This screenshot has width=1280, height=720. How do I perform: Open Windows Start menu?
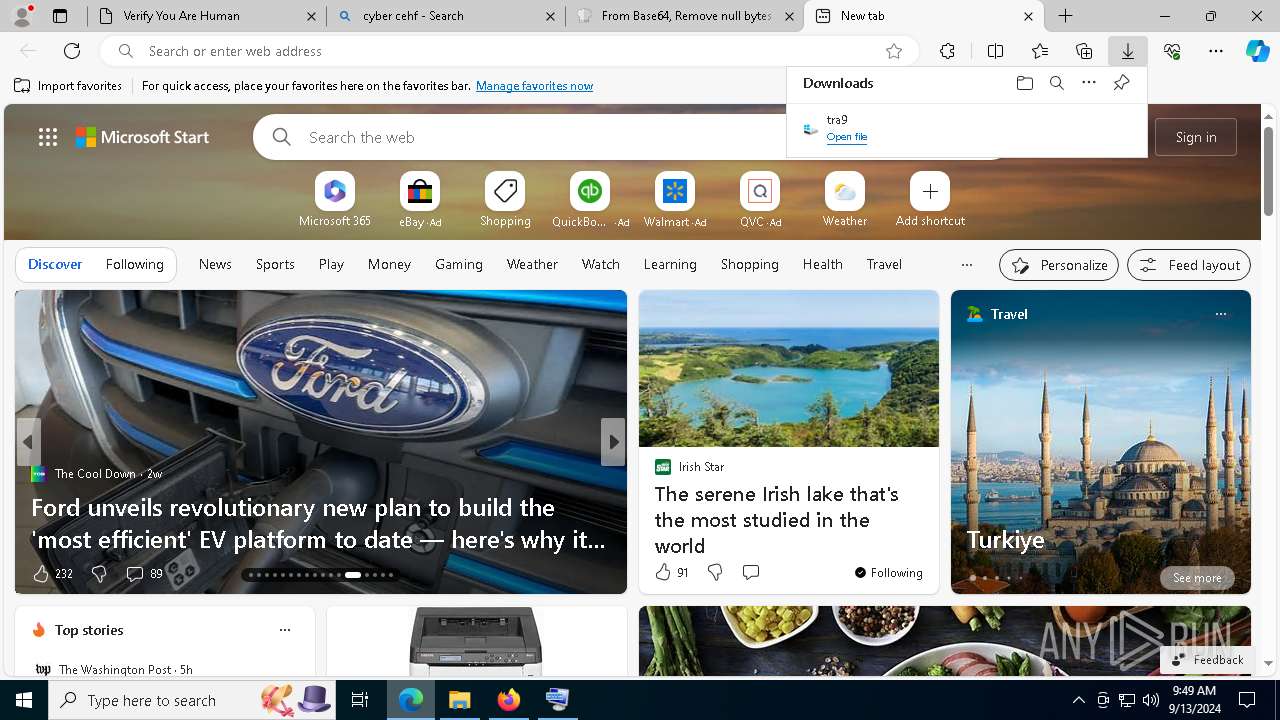(x=24, y=700)
